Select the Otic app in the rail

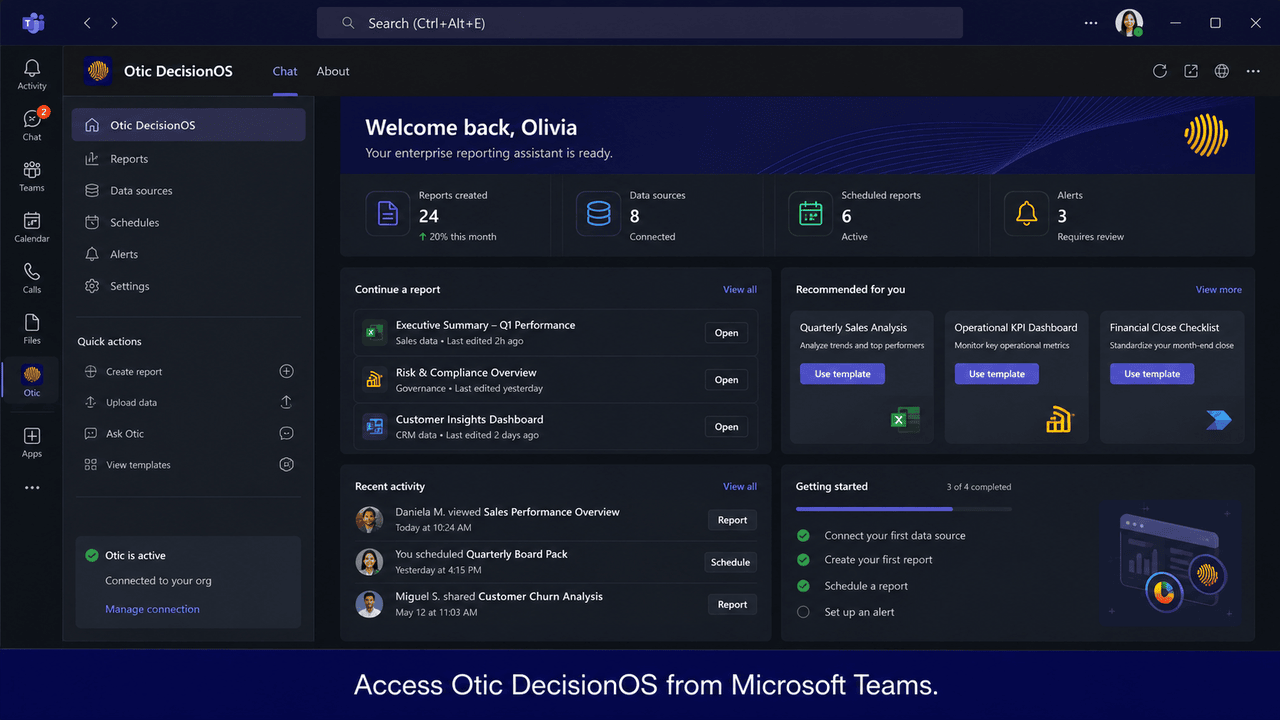coord(32,381)
